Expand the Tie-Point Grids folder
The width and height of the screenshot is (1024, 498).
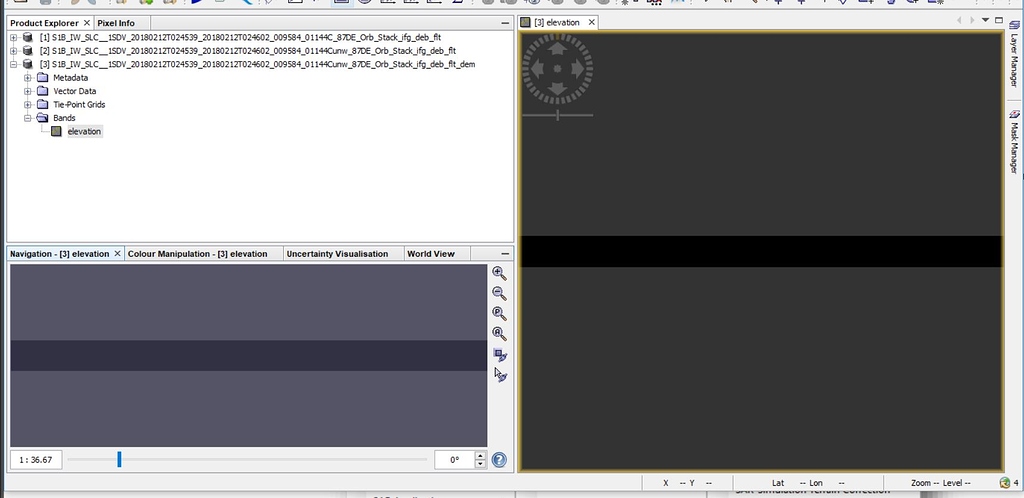coord(28,105)
